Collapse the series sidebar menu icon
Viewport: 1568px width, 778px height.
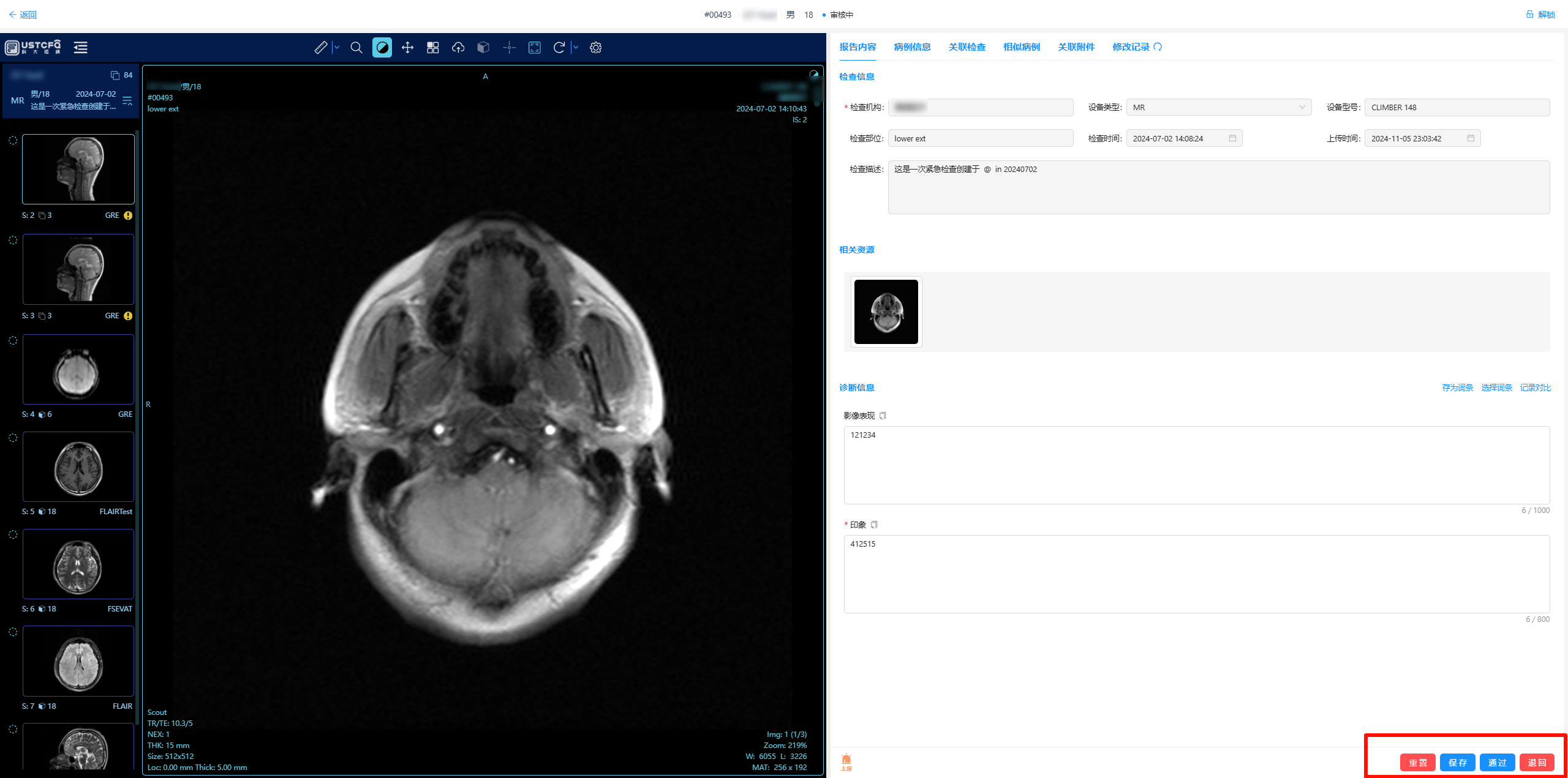point(81,47)
